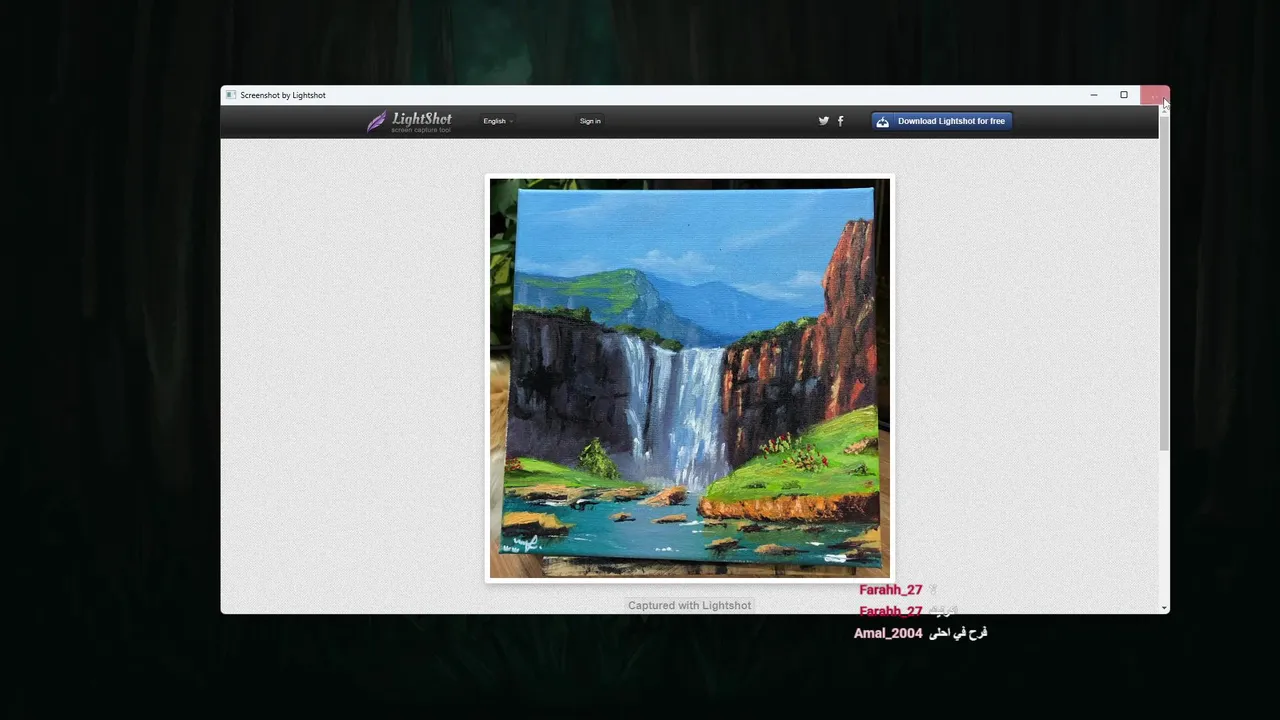Open the Facebook share icon

pyautogui.click(x=840, y=121)
